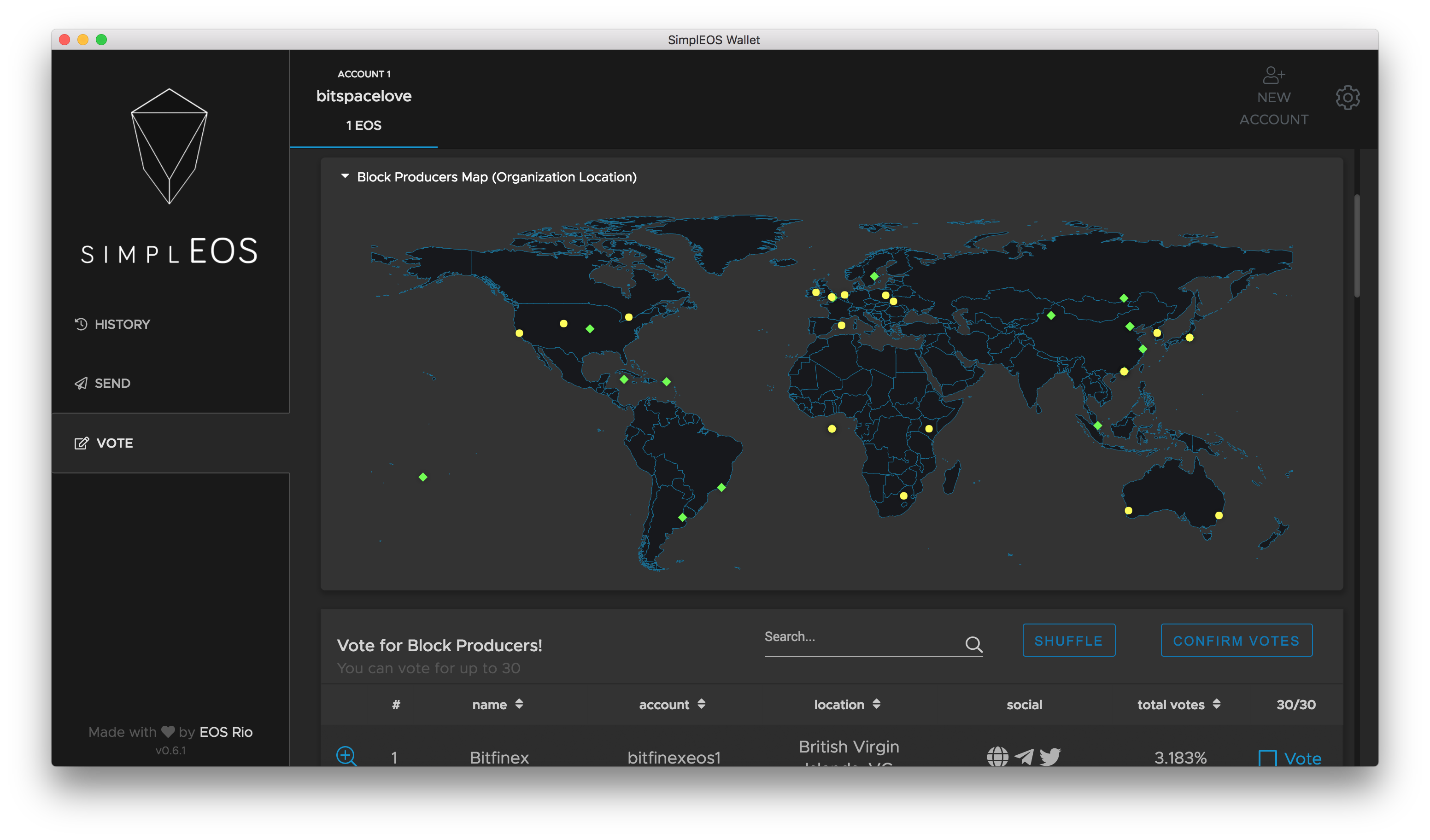Viewport: 1430px width, 840px height.
Task: Click the New Account button label
Action: (x=1273, y=108)
